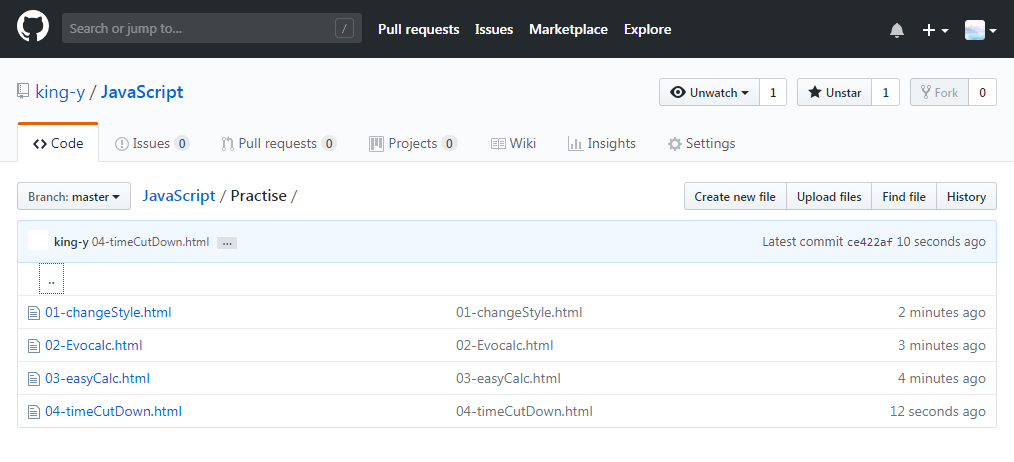Switch to the Issues tab
The height and width of the screenshot is (462, 1014).
(151, 144)
